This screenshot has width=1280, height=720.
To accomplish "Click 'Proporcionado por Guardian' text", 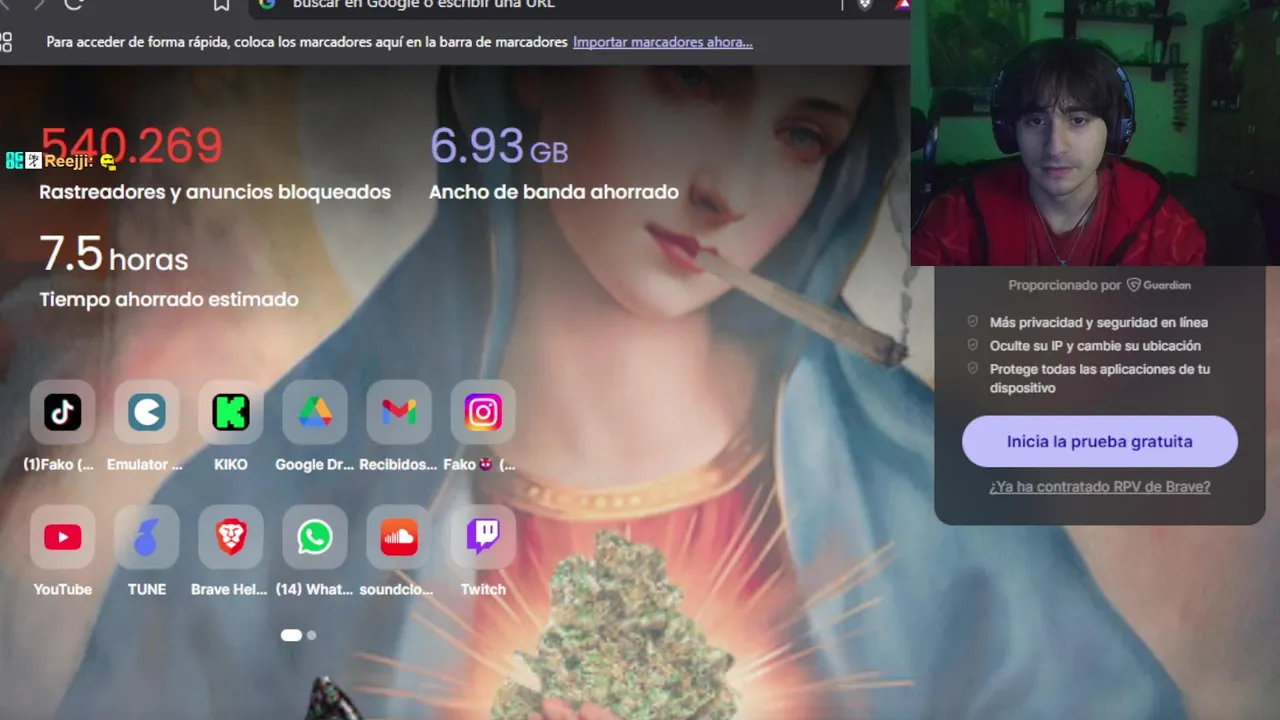I will (1099, 285).
